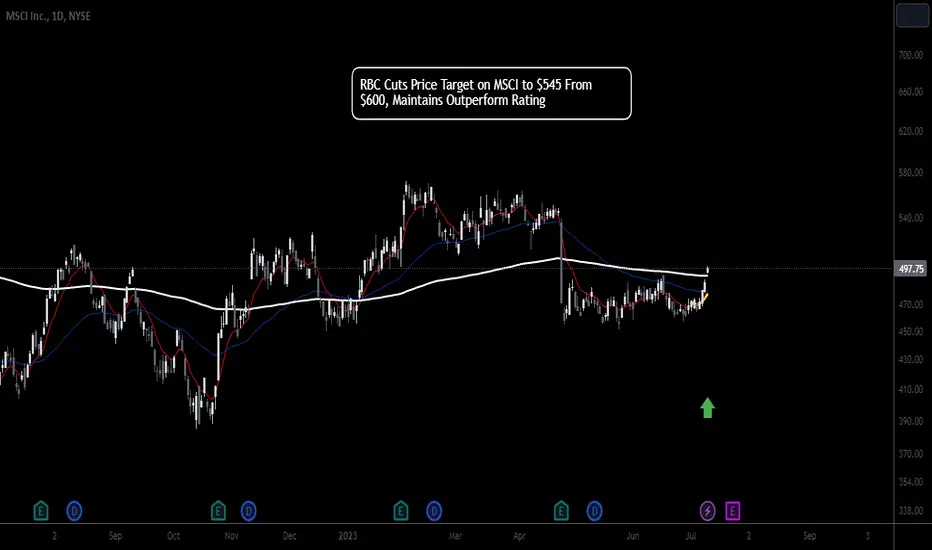
Task: Click the 620.00 price axis label
Action: click(911, 131)
